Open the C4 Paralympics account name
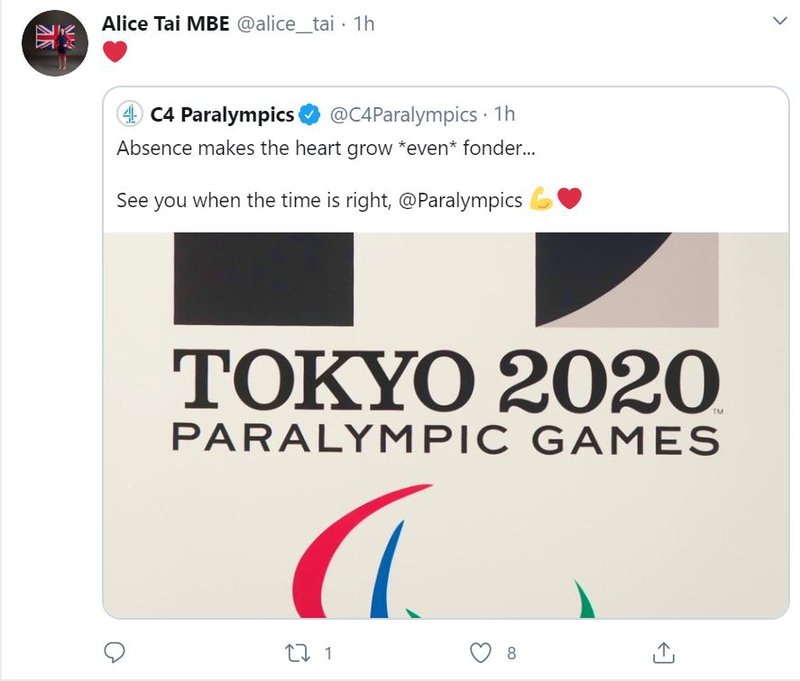This screenshot has width=800, height=681. [222, 115]
